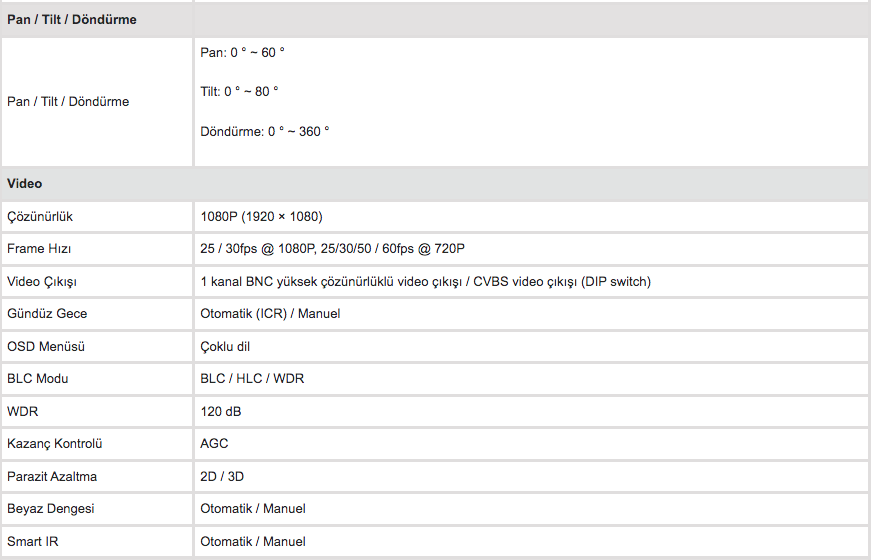Click the Smart IR label cell
This screenshot has width=871, height=560.
pos(97,542)
